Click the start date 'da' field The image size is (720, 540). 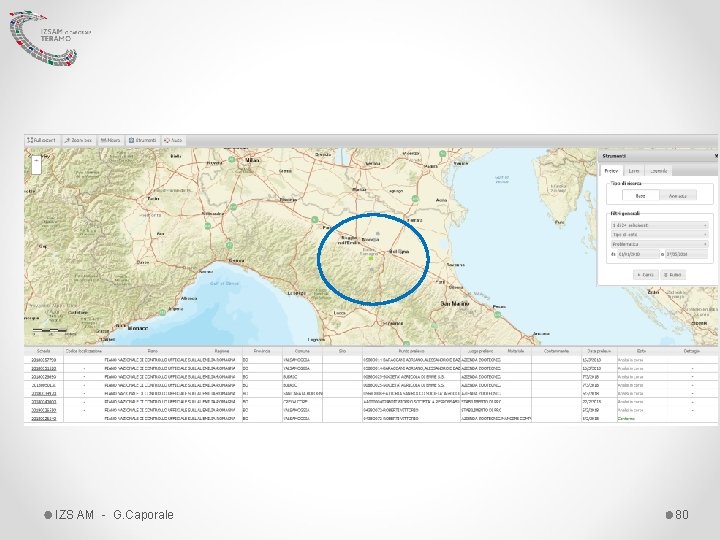(638, 254)
